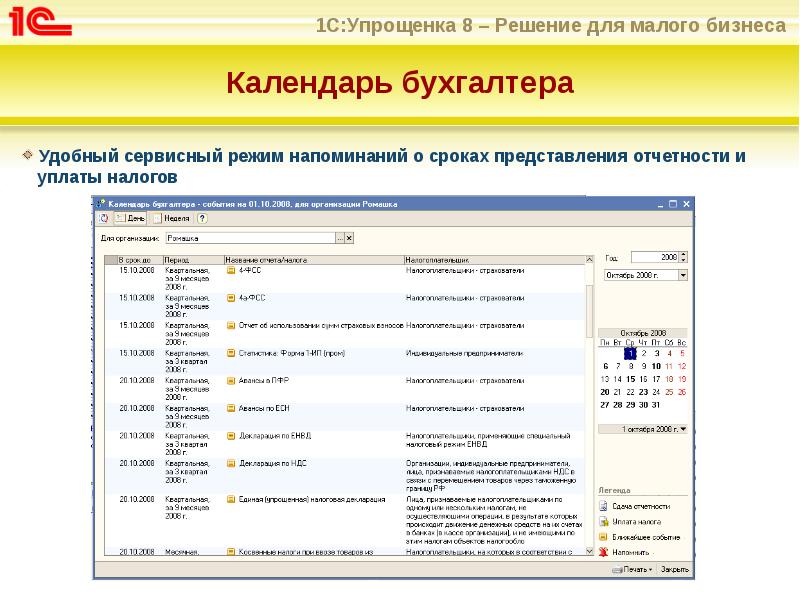The width and height of the screenshot is (800, 600).
Task: Click the 4а-ФСС report icon
Action: [x=231, y=298]
